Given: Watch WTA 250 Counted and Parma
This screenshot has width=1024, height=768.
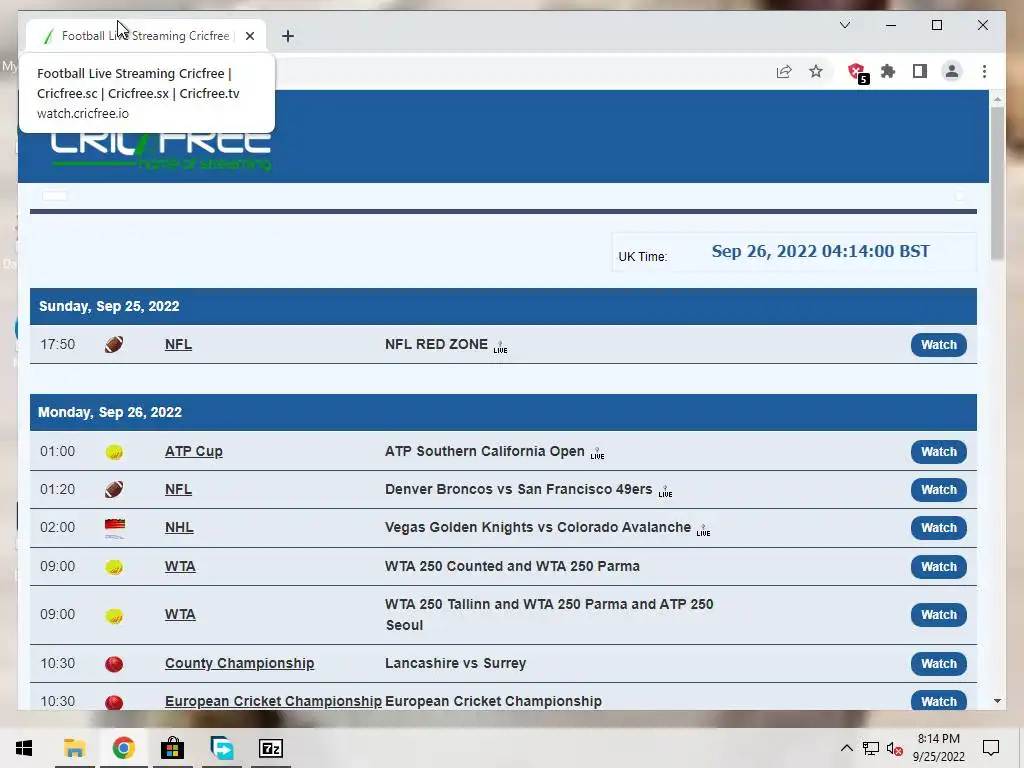Looking at the screenshot, I should tap(938, 567).
